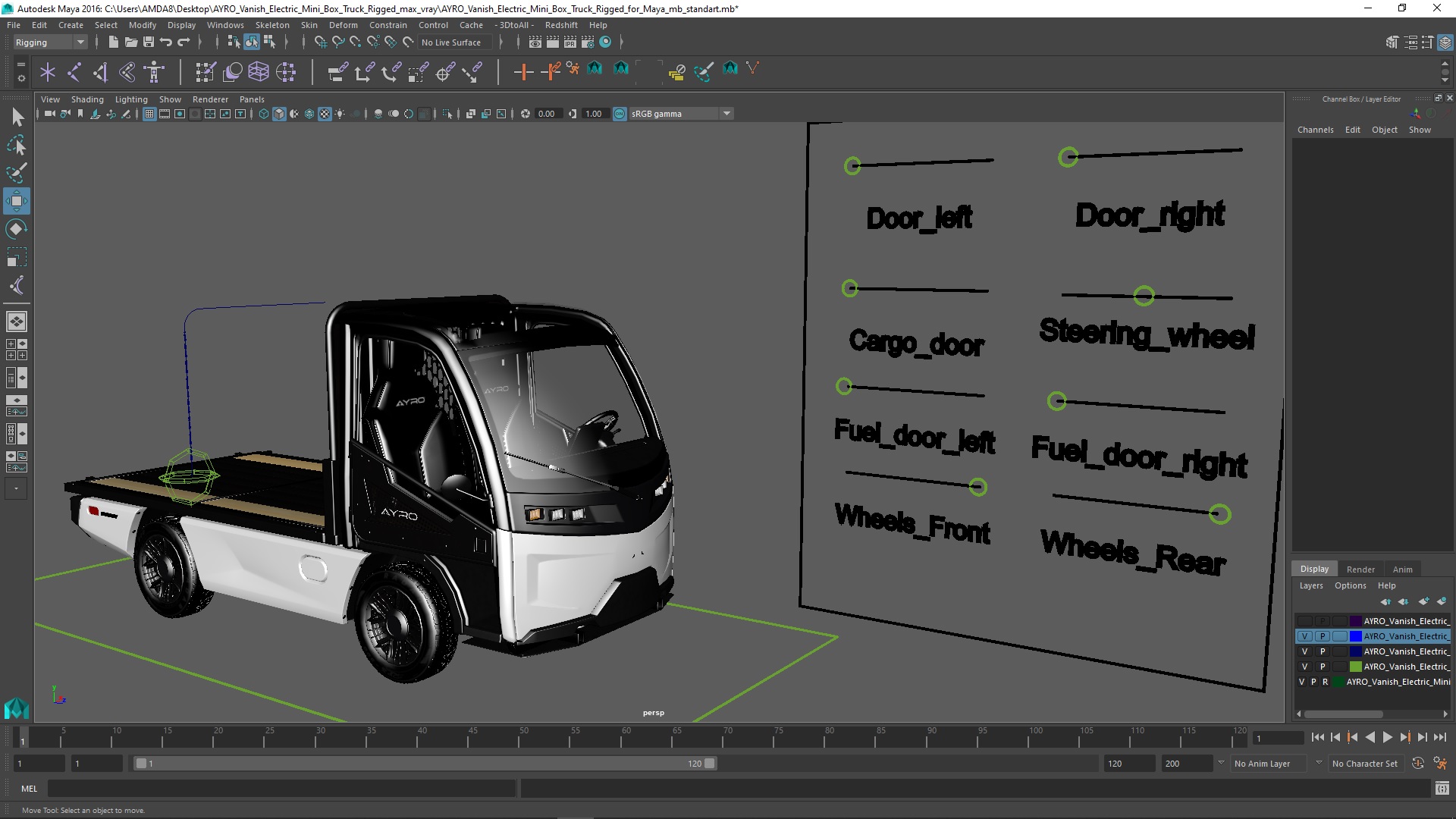Open the Shading viewport menu
The image size is (1456, 819).
(87, 99)
